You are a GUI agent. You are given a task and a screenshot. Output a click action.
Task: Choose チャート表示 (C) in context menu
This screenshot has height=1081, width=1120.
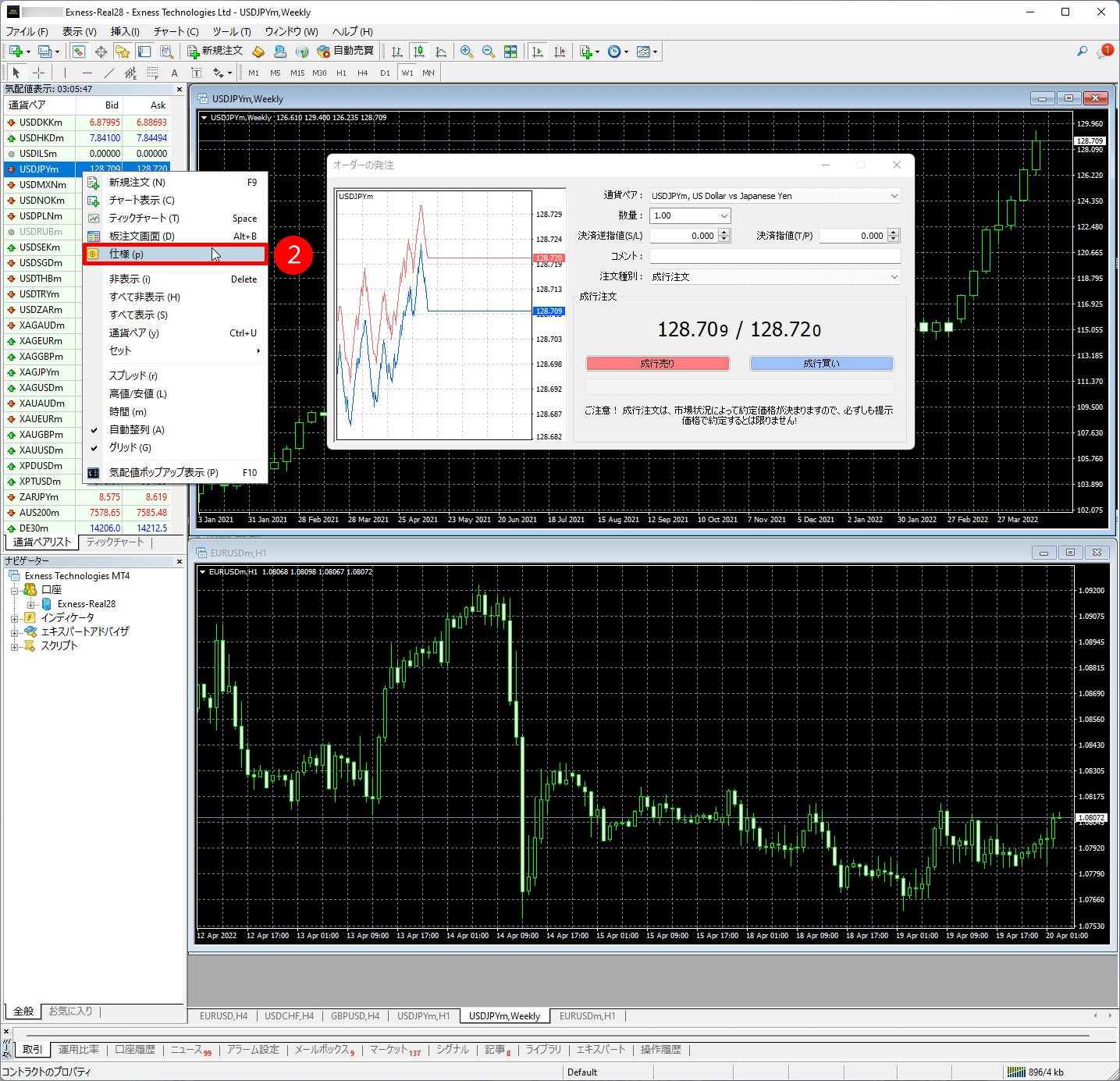[x=175, y=201]
